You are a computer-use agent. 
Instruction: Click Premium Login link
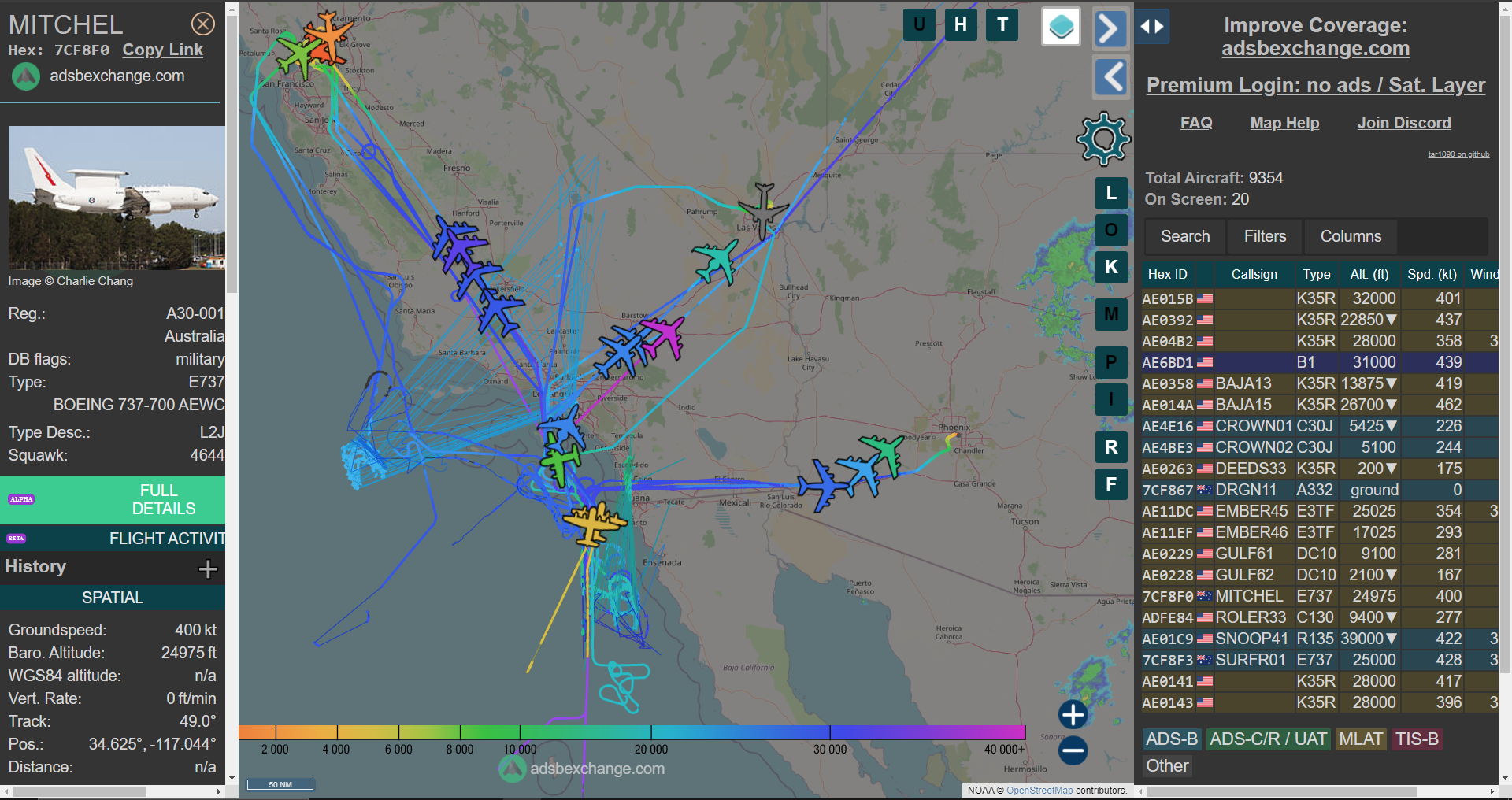(x=1315, y=85)
